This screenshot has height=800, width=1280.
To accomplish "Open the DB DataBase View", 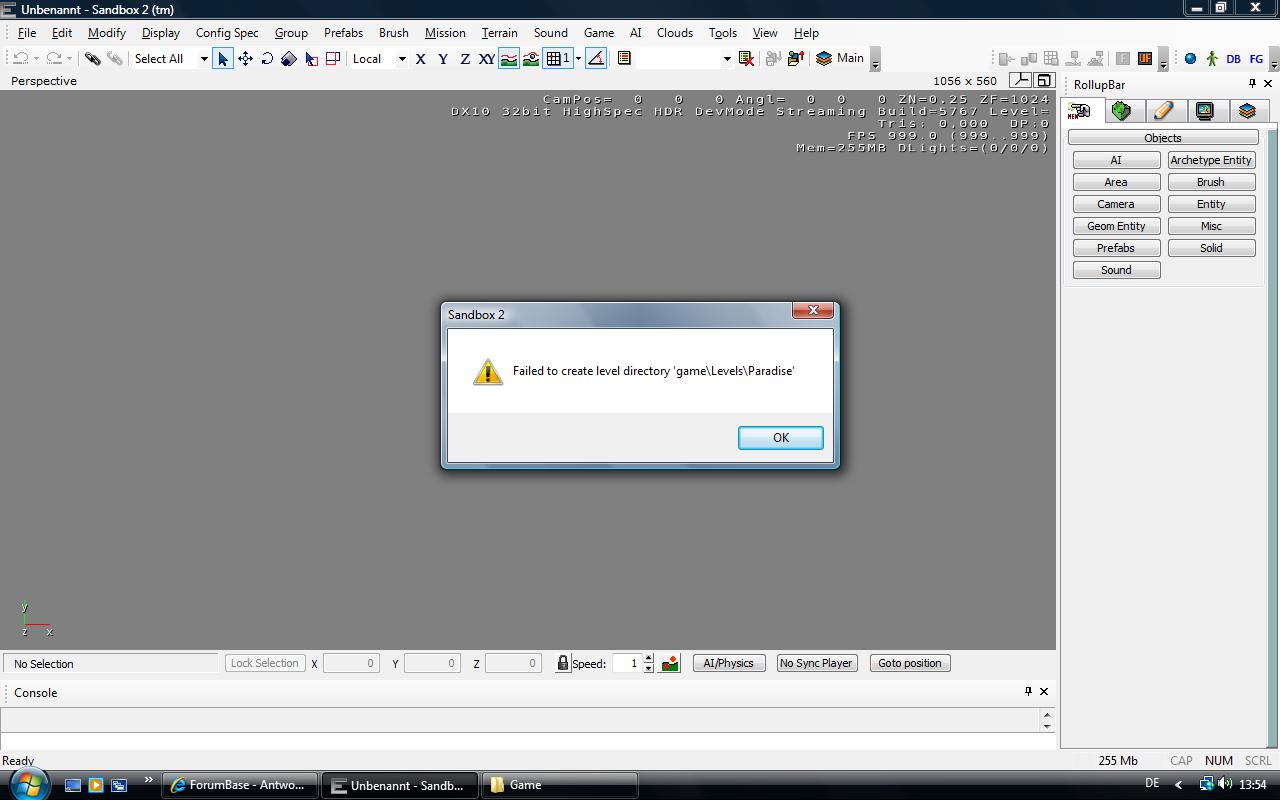I will [1234, 59].
